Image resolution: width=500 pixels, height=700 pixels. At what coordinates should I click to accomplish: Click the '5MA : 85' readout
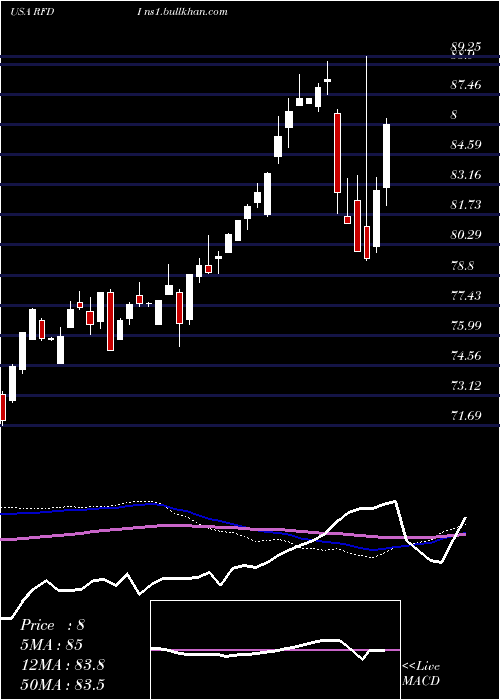(x=52, y=645)
